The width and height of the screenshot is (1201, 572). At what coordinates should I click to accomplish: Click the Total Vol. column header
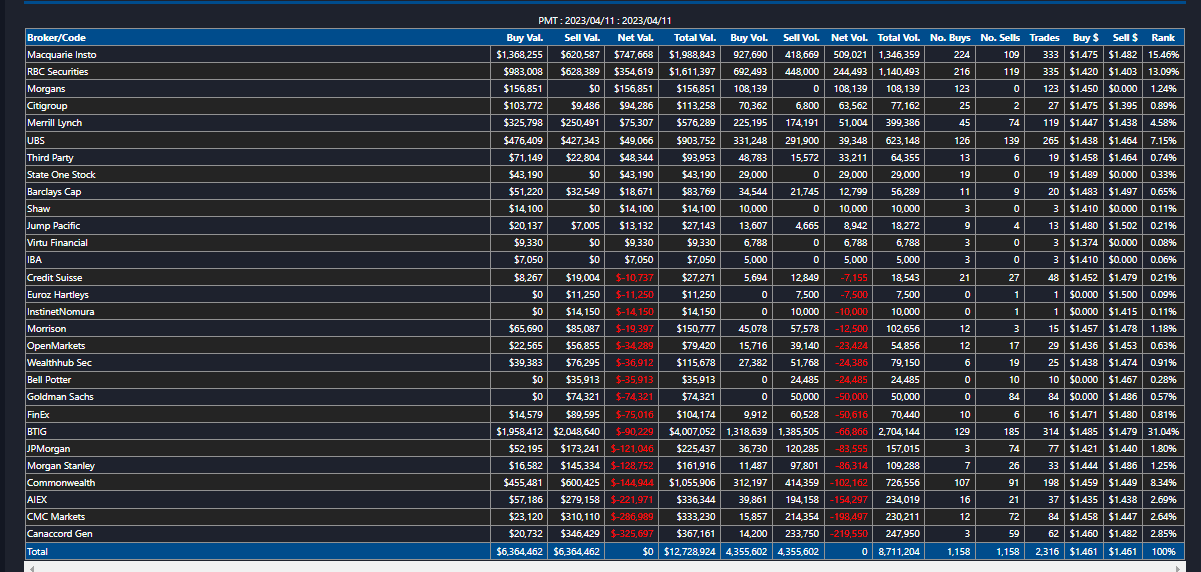coord(899,37)
